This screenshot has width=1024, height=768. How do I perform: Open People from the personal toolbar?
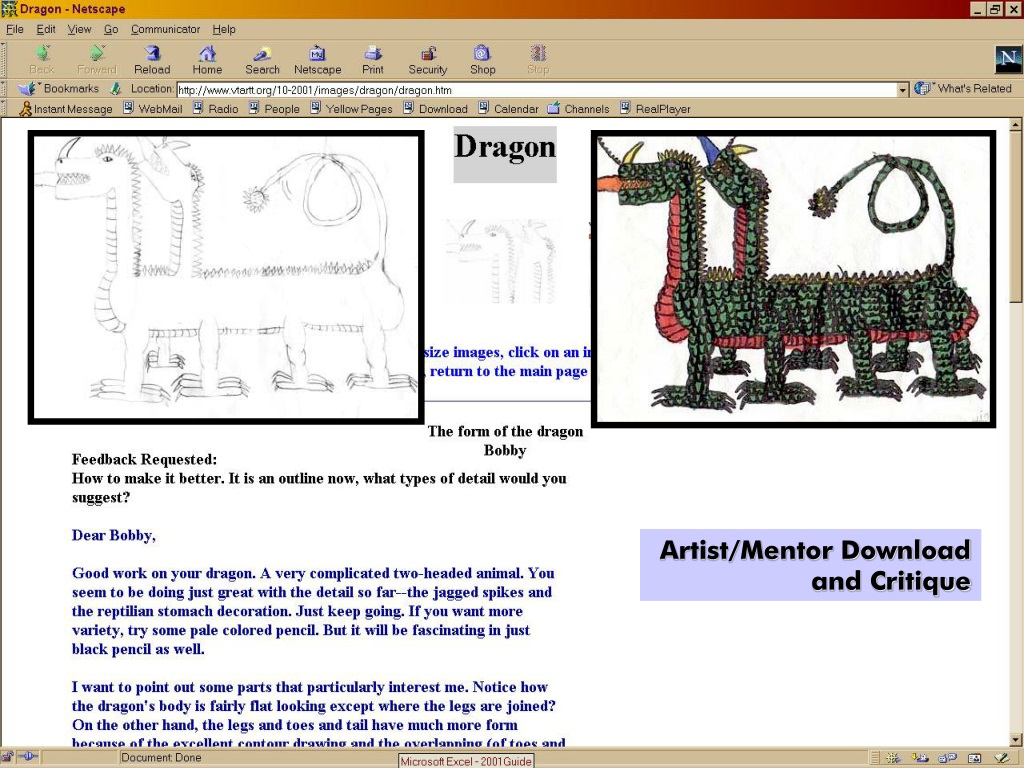(x=274, y=108)
